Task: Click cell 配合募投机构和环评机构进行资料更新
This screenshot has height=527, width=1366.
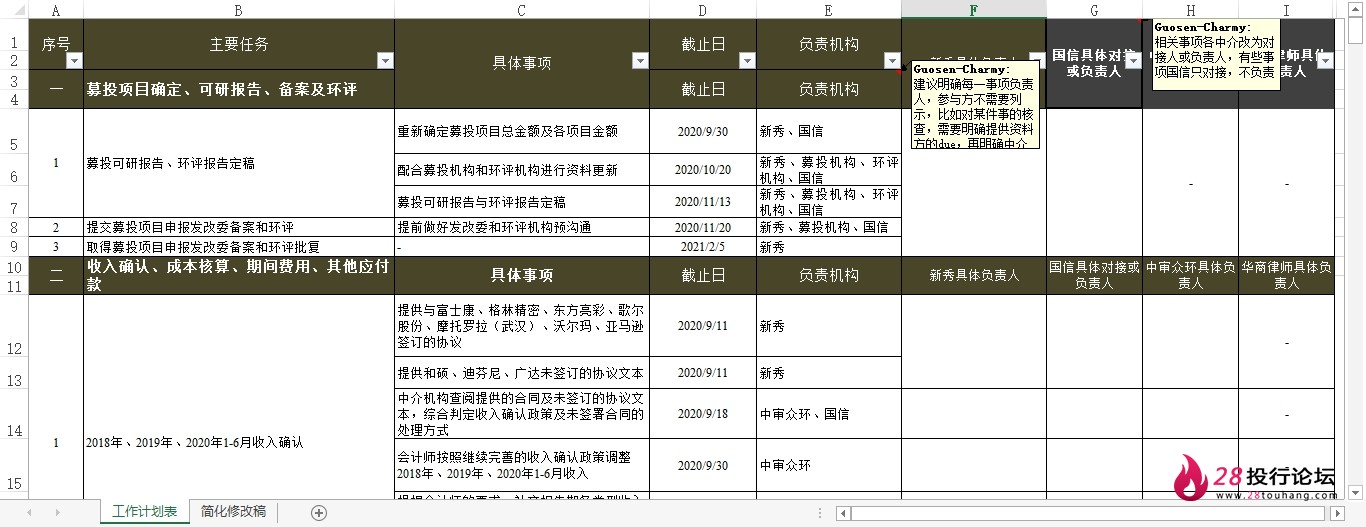Action: point(522,169)
